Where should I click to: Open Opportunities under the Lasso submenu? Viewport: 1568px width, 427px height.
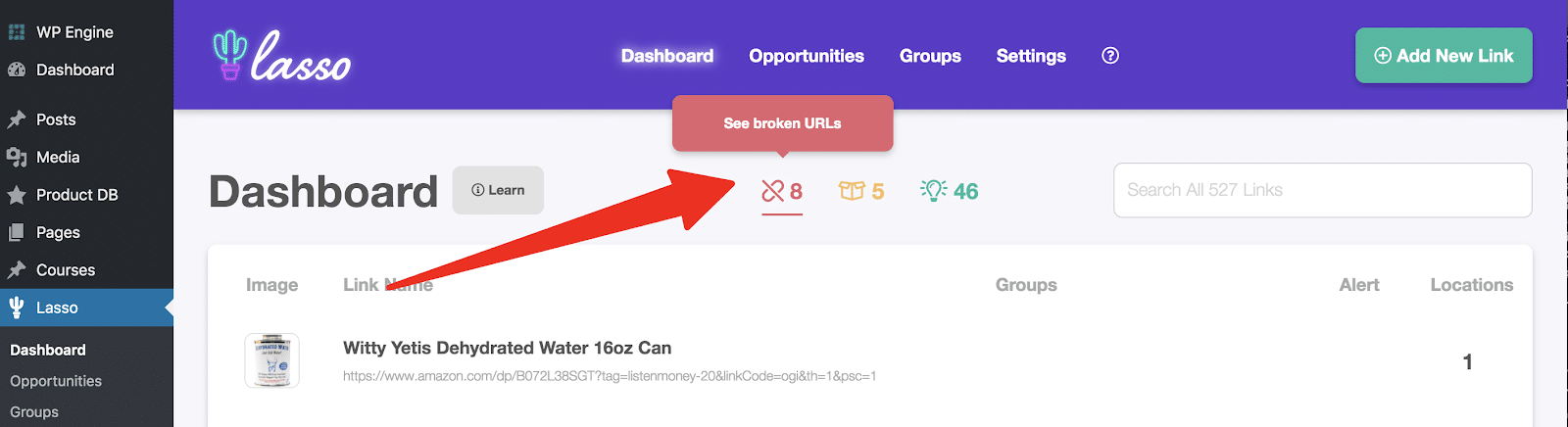tap(56, 381)
